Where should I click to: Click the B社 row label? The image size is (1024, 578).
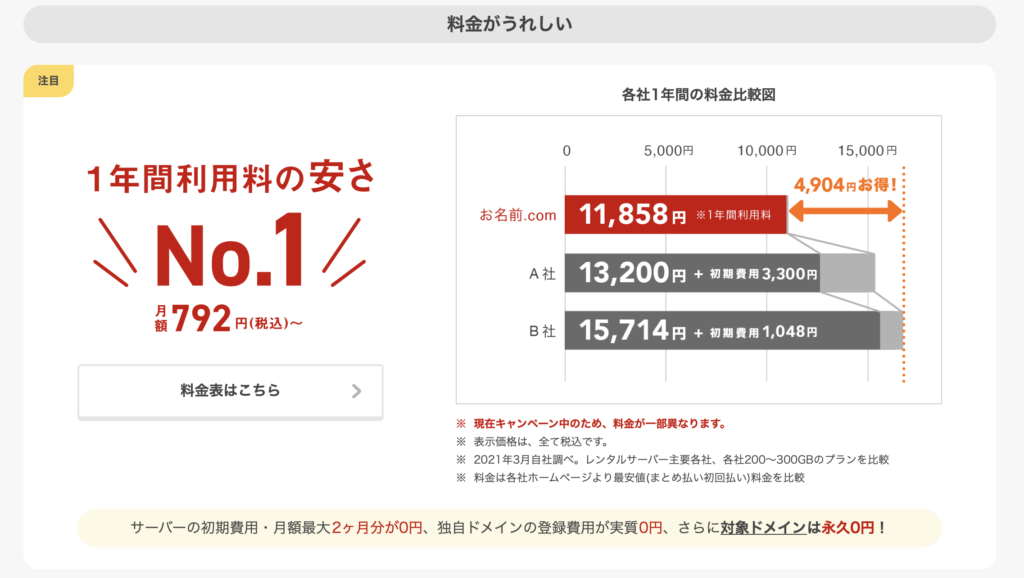point(542,331)
